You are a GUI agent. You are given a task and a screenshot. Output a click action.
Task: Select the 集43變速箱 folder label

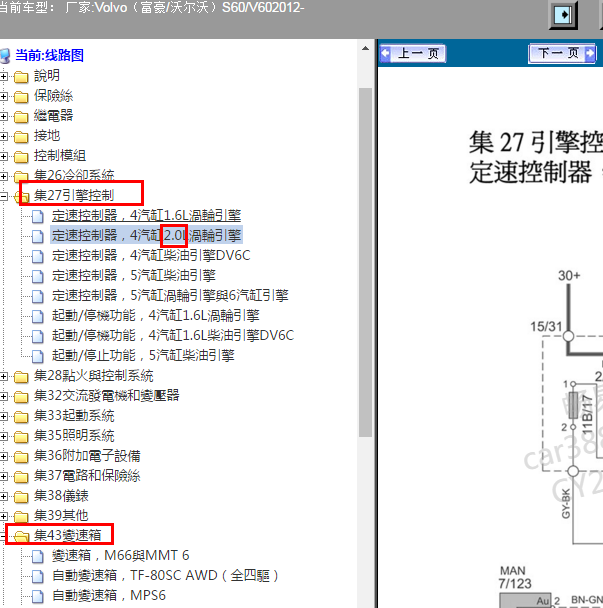pos(67,535)
